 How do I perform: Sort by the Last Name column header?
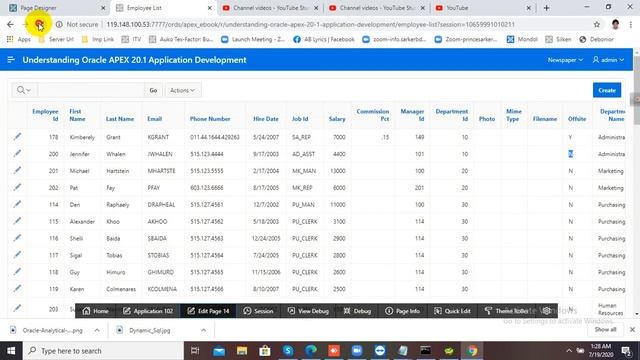pos(120,119)
